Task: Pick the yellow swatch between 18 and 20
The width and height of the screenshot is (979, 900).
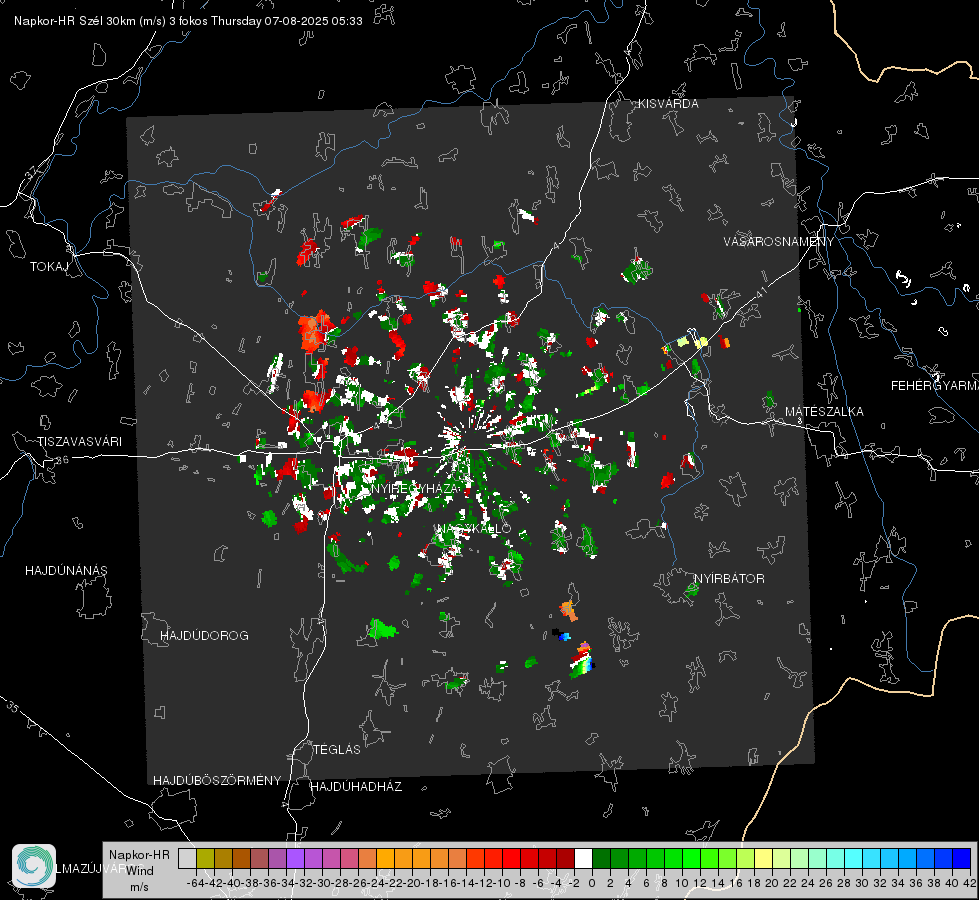Action: [763, 858]
